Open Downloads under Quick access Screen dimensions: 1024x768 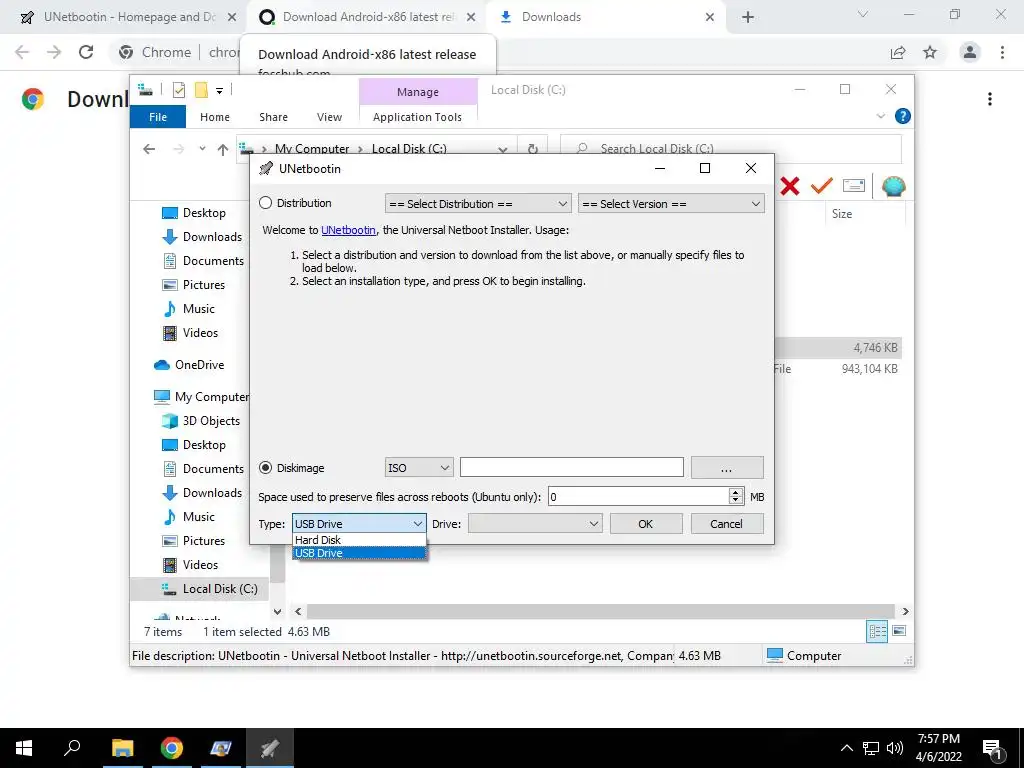pyautogui.click(x=202, y=237)
